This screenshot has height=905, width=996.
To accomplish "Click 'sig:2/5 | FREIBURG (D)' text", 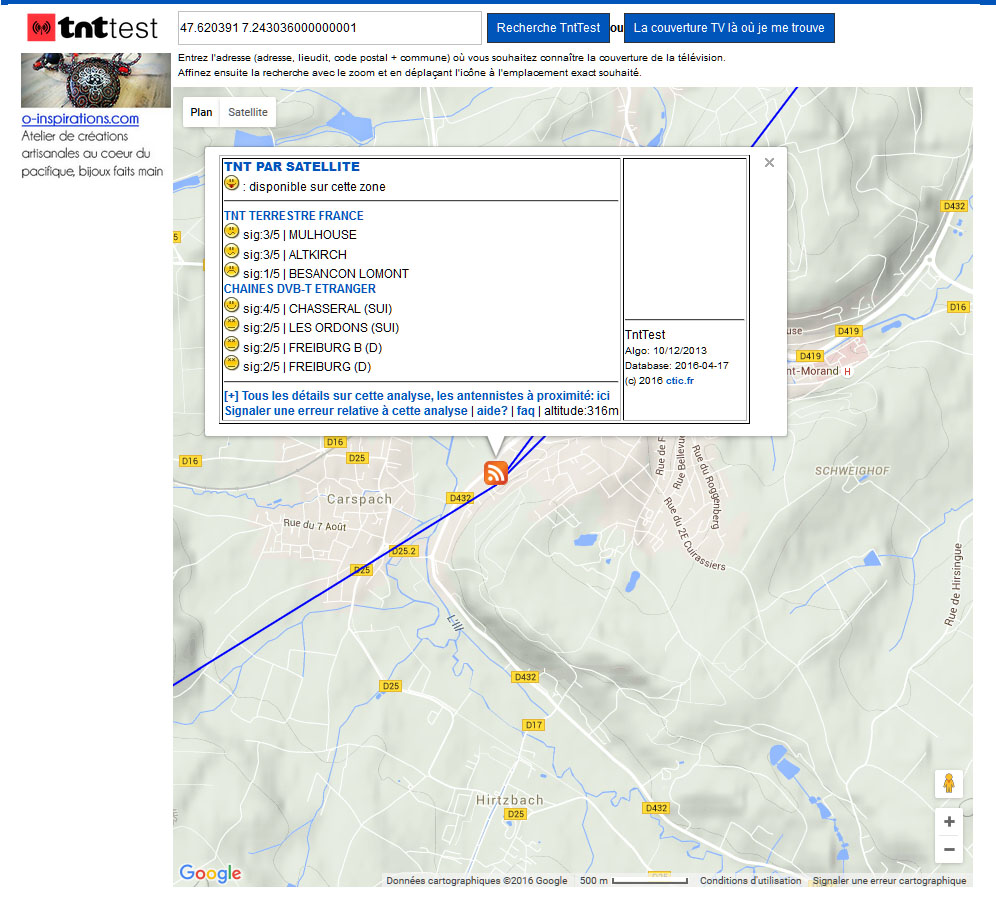I will 307,366.
